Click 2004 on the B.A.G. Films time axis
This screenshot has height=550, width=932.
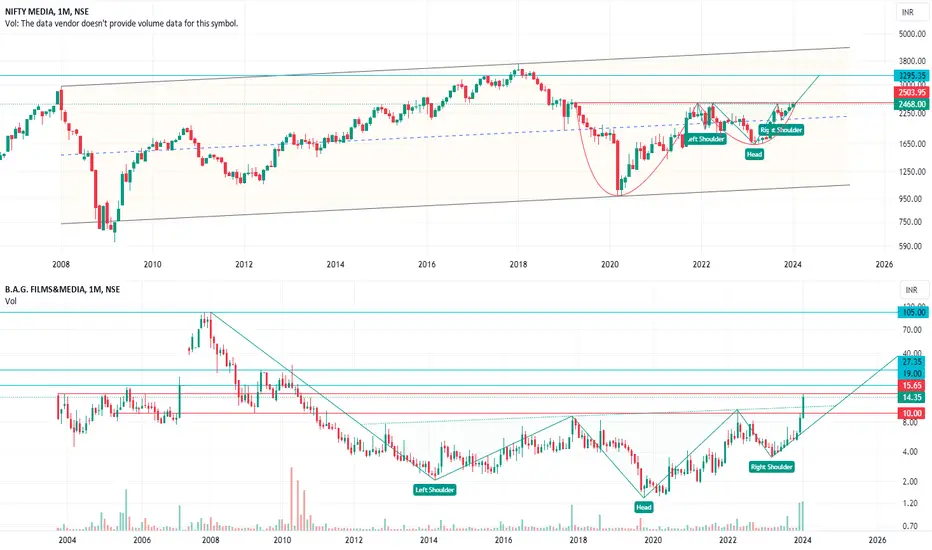click(67, 540)
